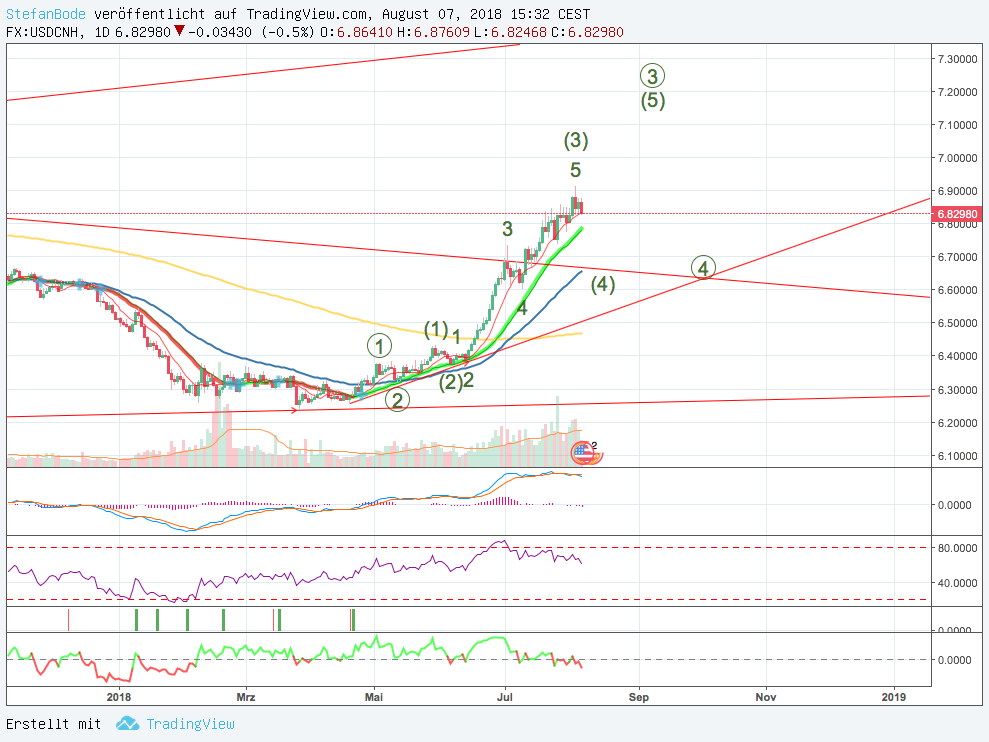Click the 7.30000 price axis label
This screenshot has height=742, width=989.
957,59
